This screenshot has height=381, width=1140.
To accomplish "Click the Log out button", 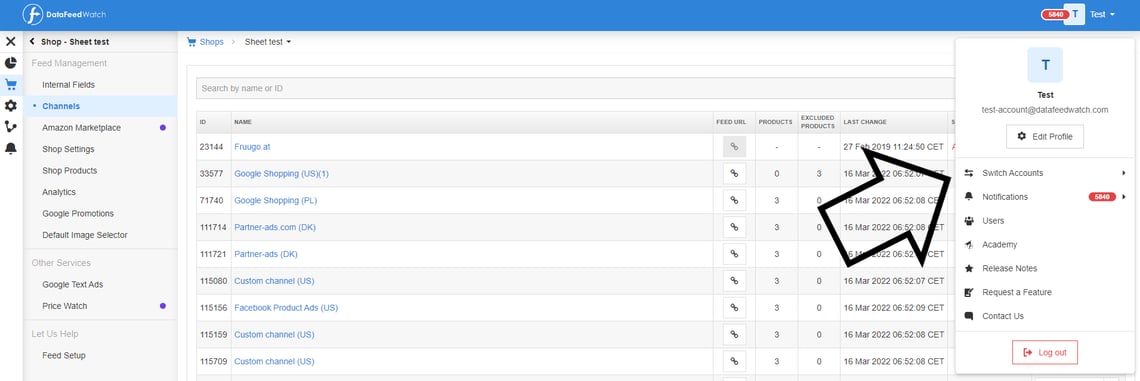I will [x=1045, y=353].
